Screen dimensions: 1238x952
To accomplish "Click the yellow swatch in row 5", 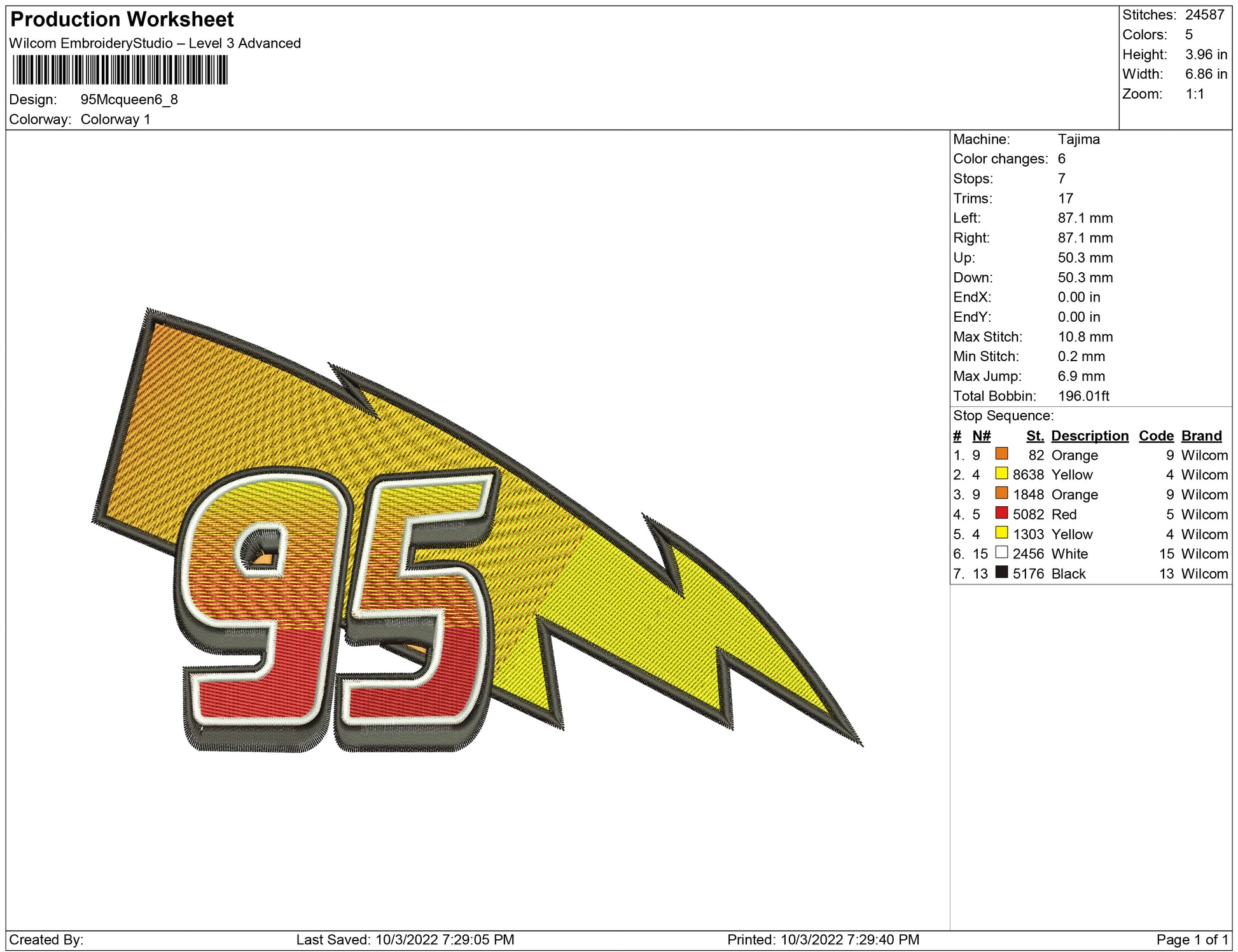I will point(1001,533).
